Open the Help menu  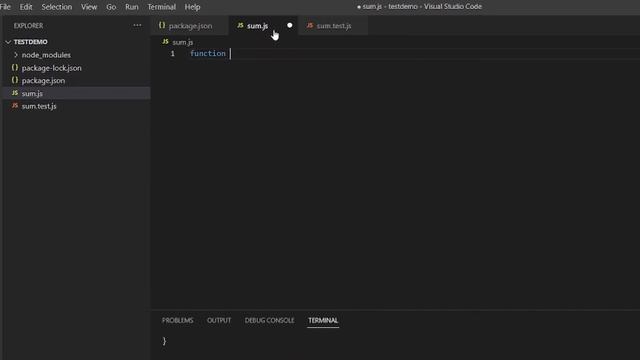tap(192, 7)
